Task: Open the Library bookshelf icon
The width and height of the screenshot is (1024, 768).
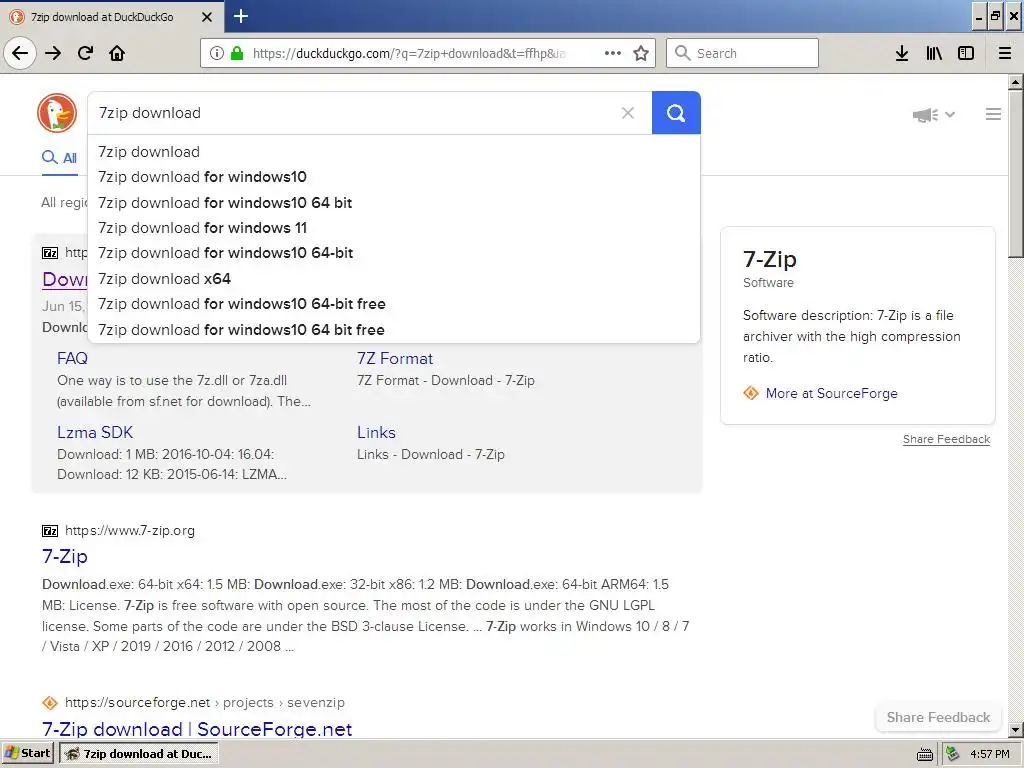Action: [934, 53]
